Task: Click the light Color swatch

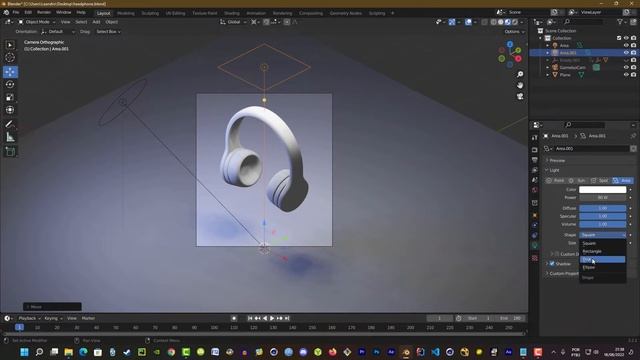Action: [x=602, y=190]
